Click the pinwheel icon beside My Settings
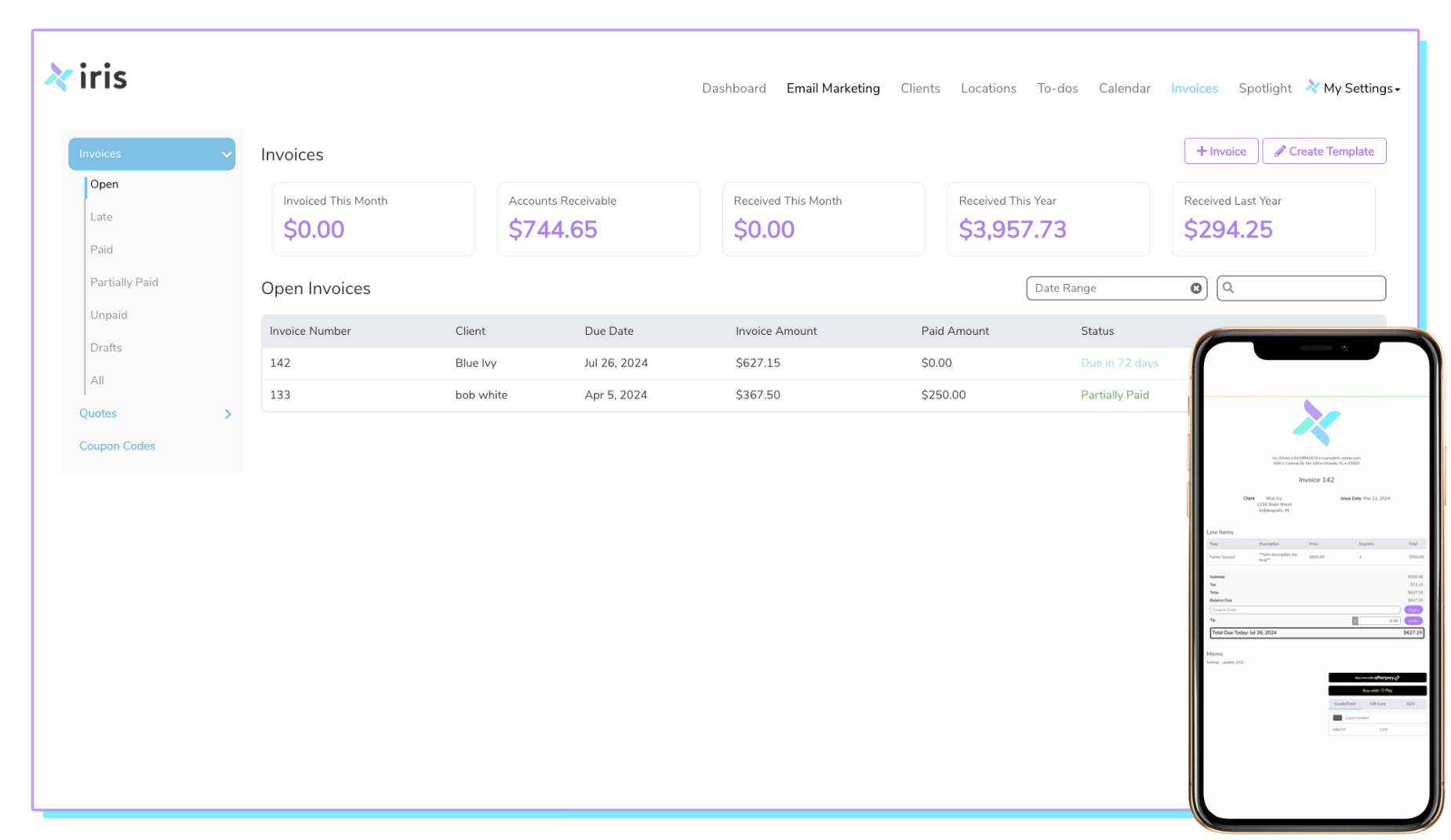 (x=1311, y=87)
